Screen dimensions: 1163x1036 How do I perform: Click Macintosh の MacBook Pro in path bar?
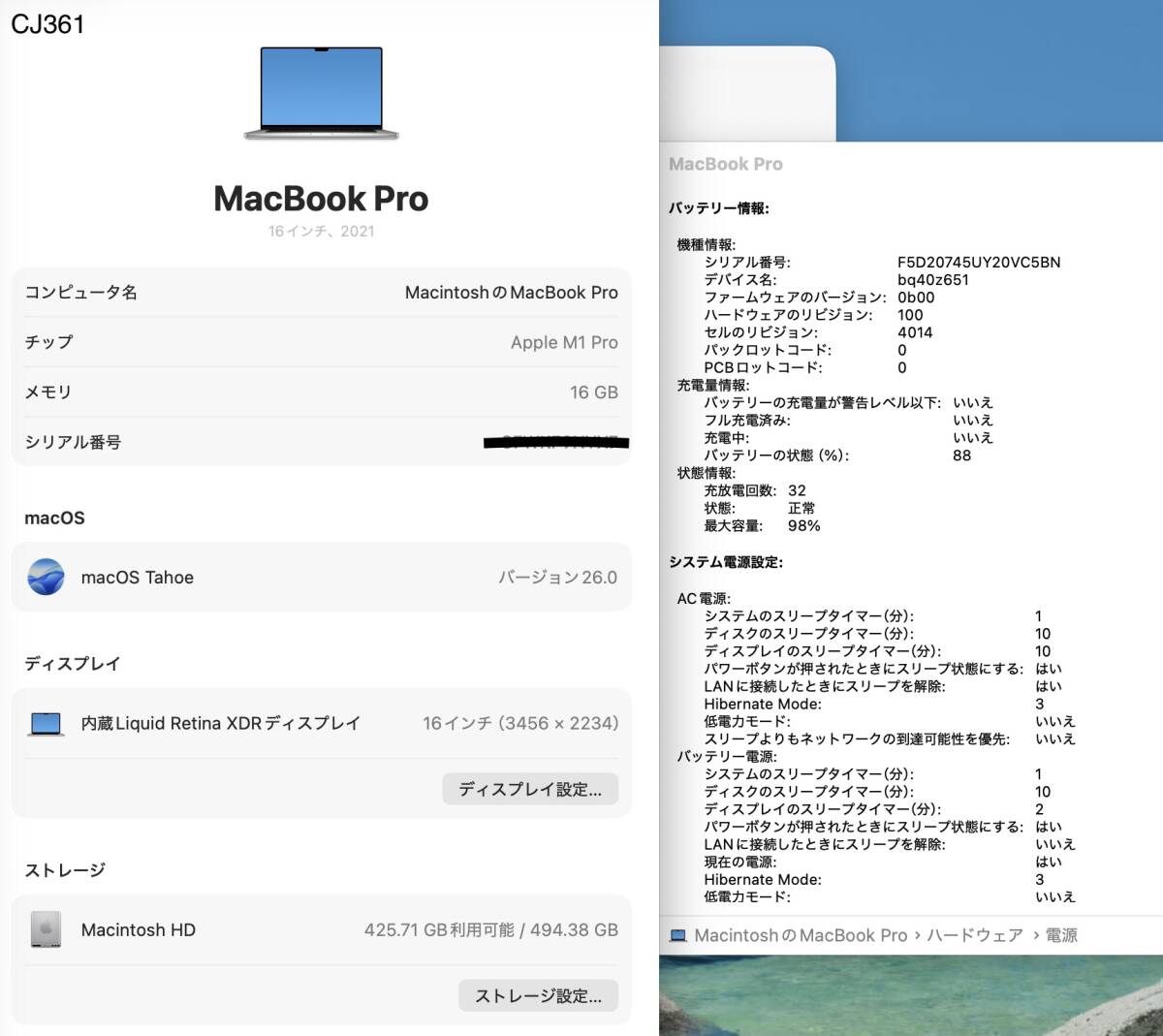point(801,936)
